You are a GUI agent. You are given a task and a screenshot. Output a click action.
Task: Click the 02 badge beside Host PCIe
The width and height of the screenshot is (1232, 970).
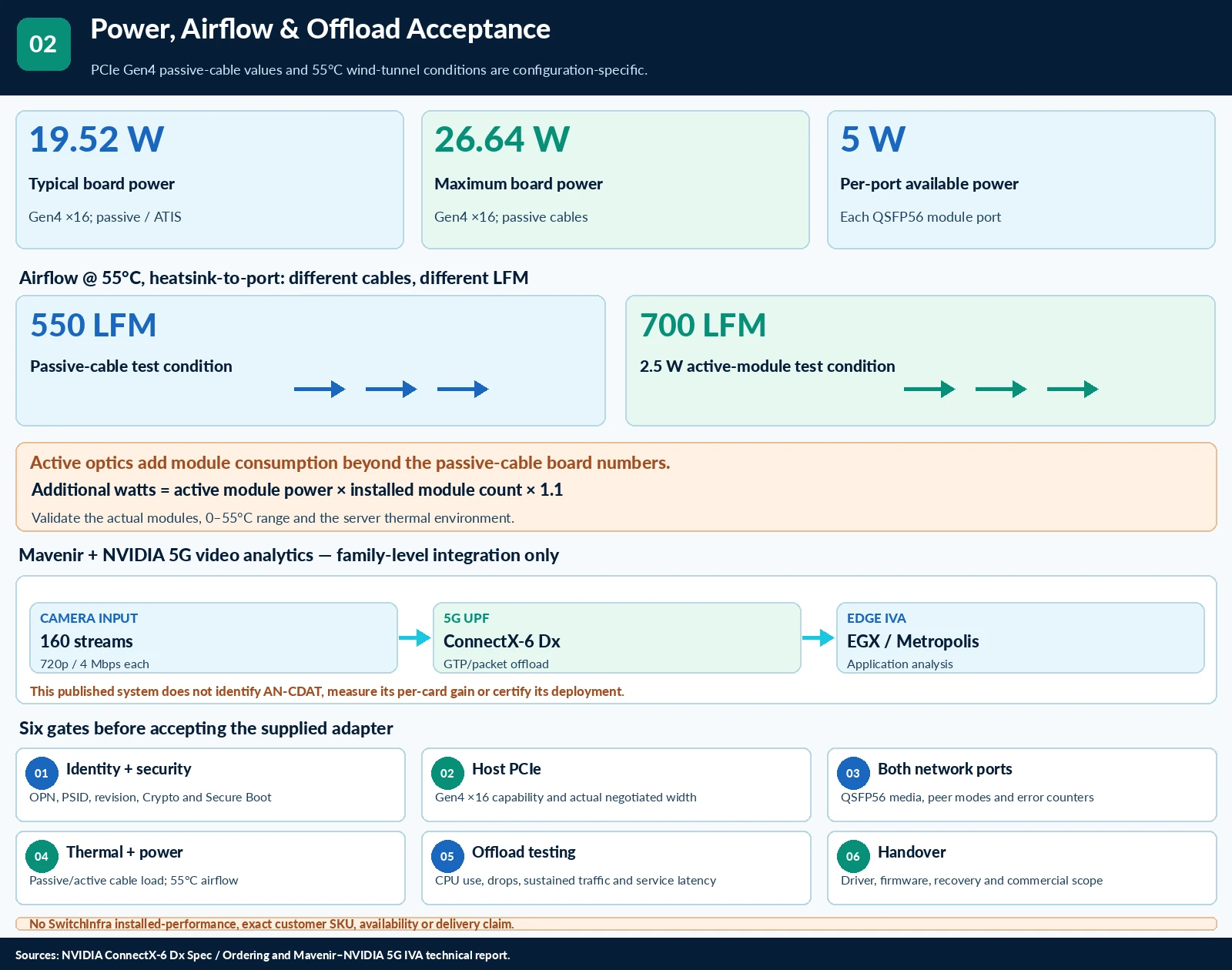point(447,773)
